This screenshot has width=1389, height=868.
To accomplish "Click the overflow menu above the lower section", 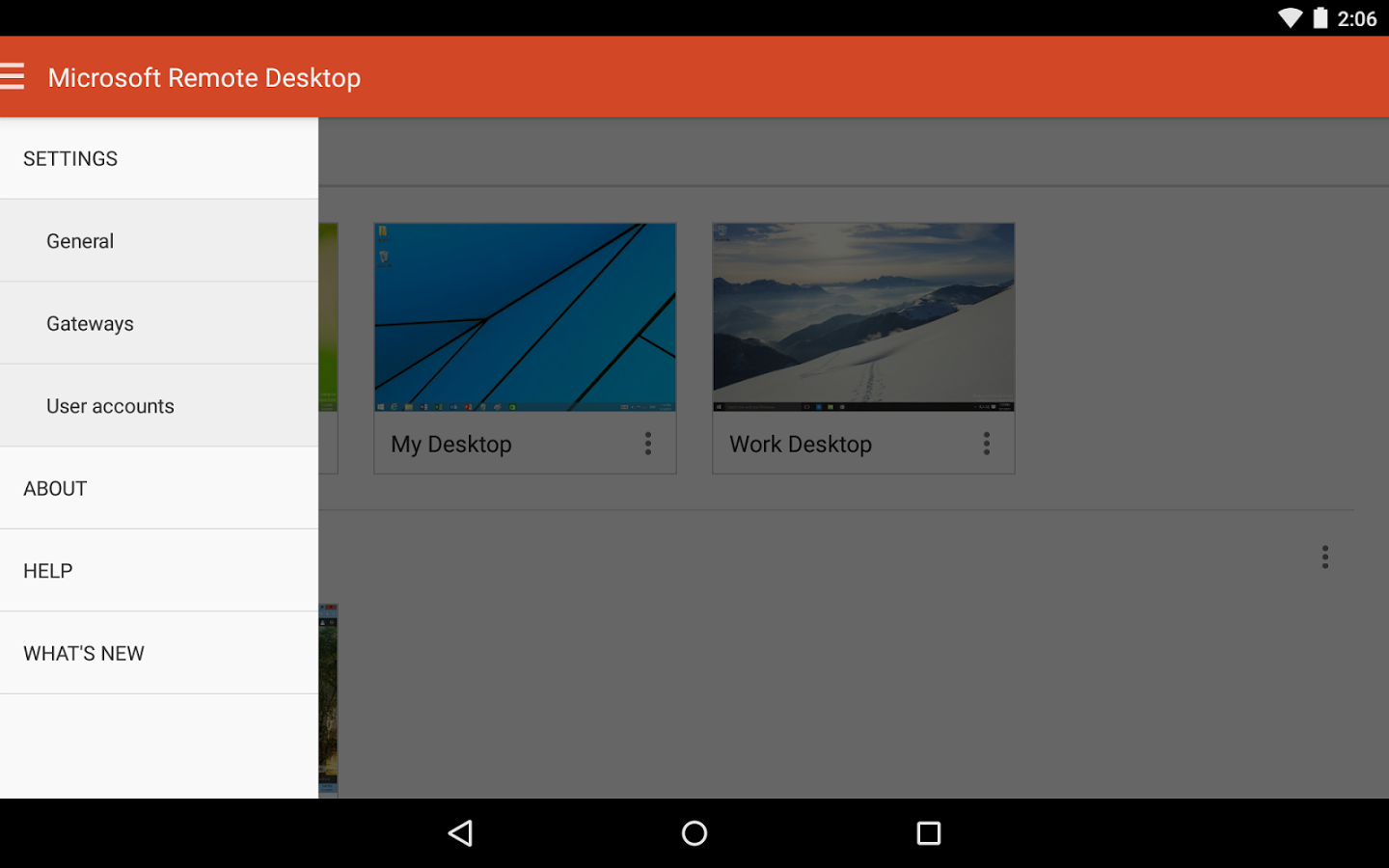I will click(x=1324, y=556).
